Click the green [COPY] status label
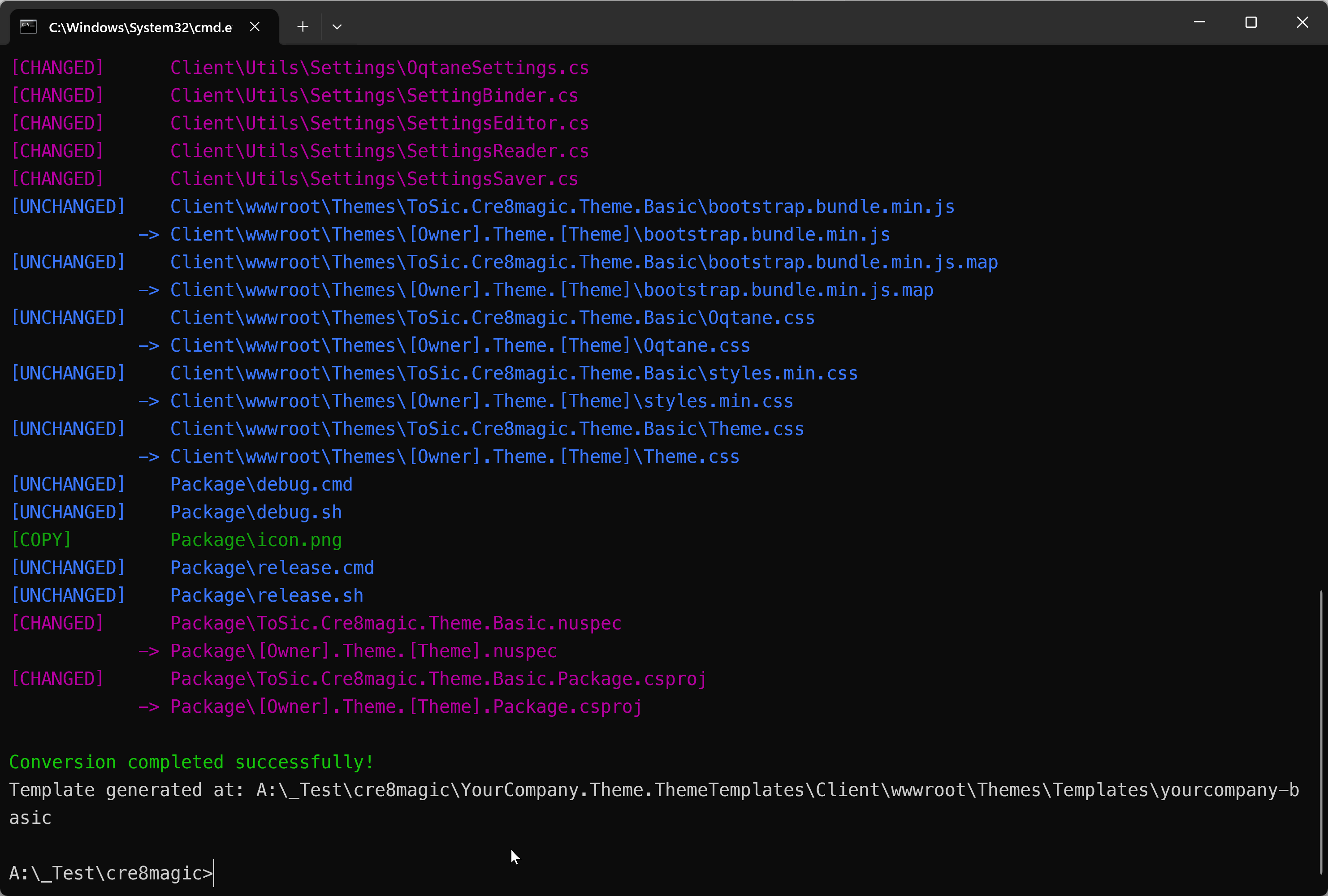This screenshot has height=896, width=1328. pos(41,540)
